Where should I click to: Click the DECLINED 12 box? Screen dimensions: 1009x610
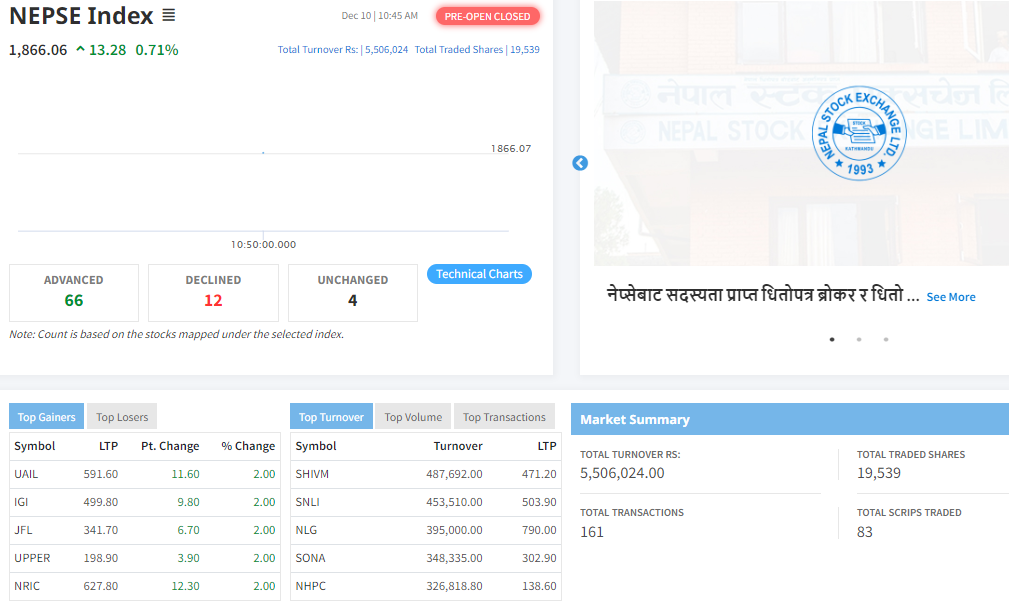coord(213,293)
